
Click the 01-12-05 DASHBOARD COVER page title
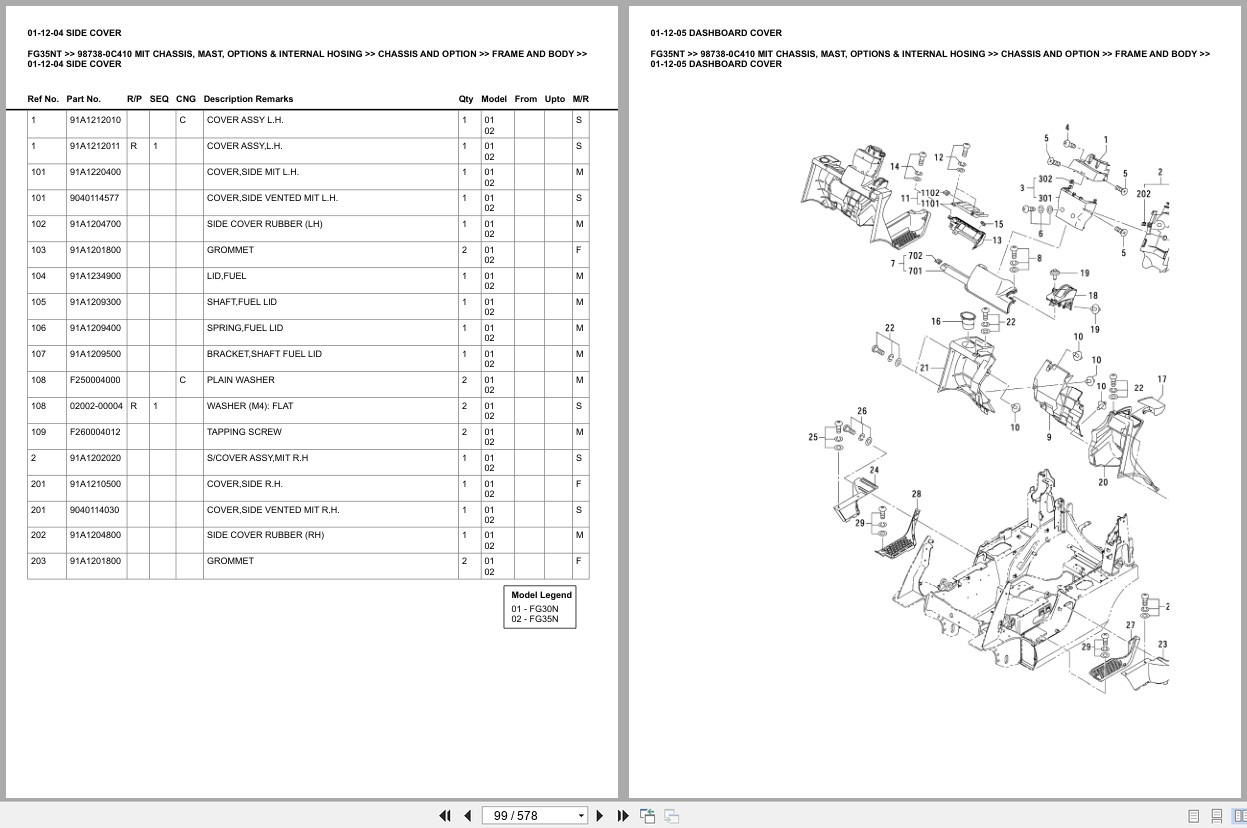tap(716, 33)
